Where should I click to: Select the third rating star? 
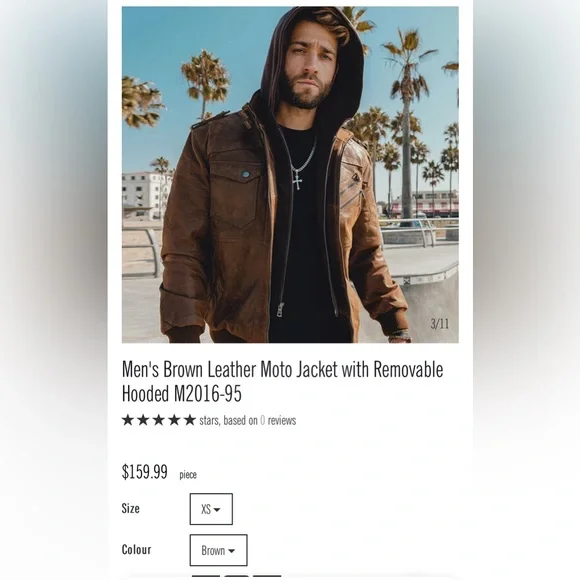point(159,420)
